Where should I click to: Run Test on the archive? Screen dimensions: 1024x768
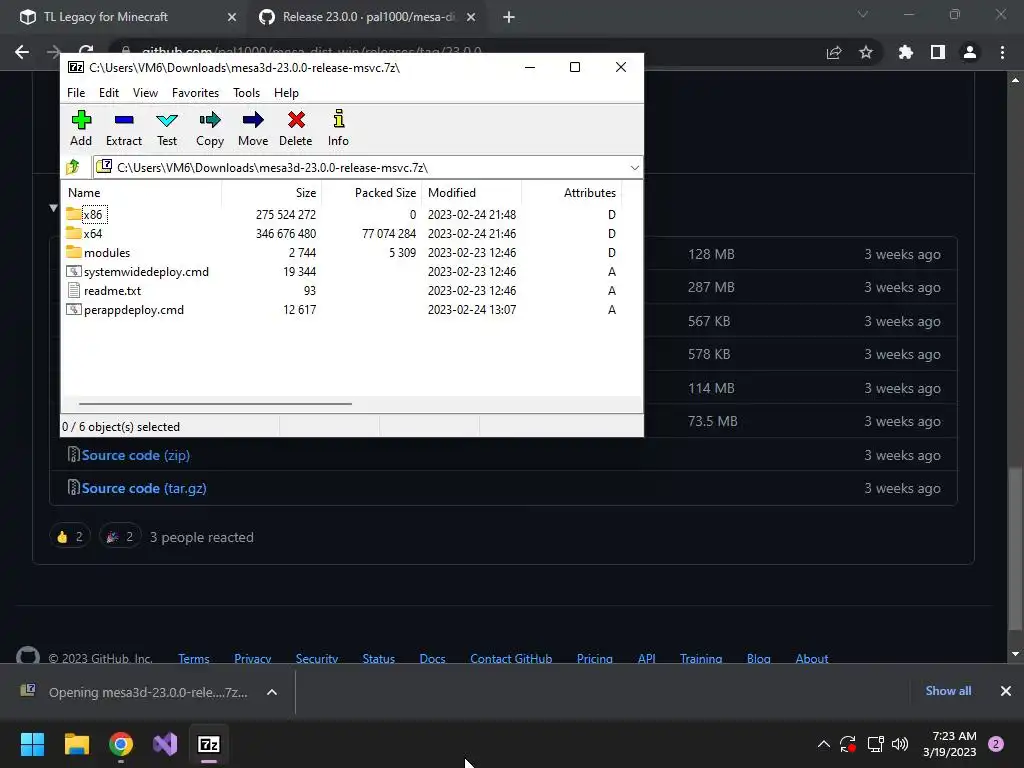tap(167, 128)
